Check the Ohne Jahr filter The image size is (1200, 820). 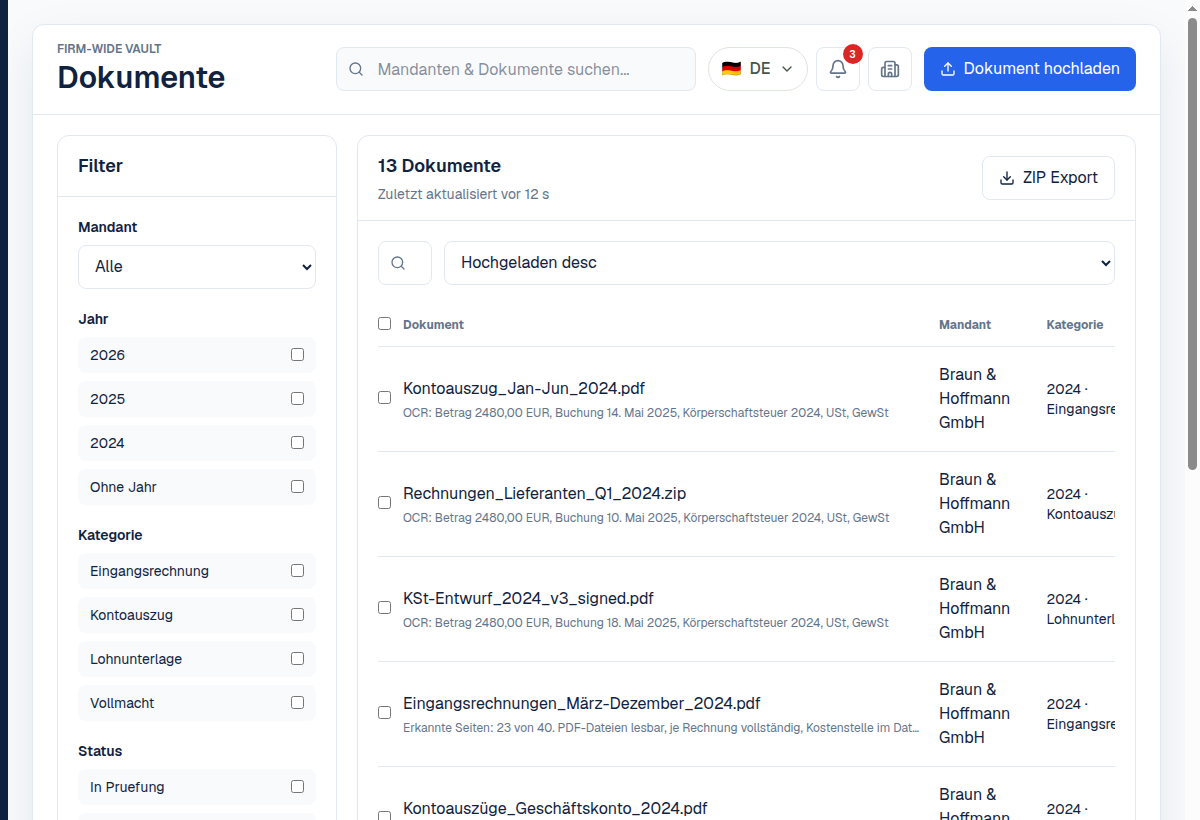(x=297, y=486)
